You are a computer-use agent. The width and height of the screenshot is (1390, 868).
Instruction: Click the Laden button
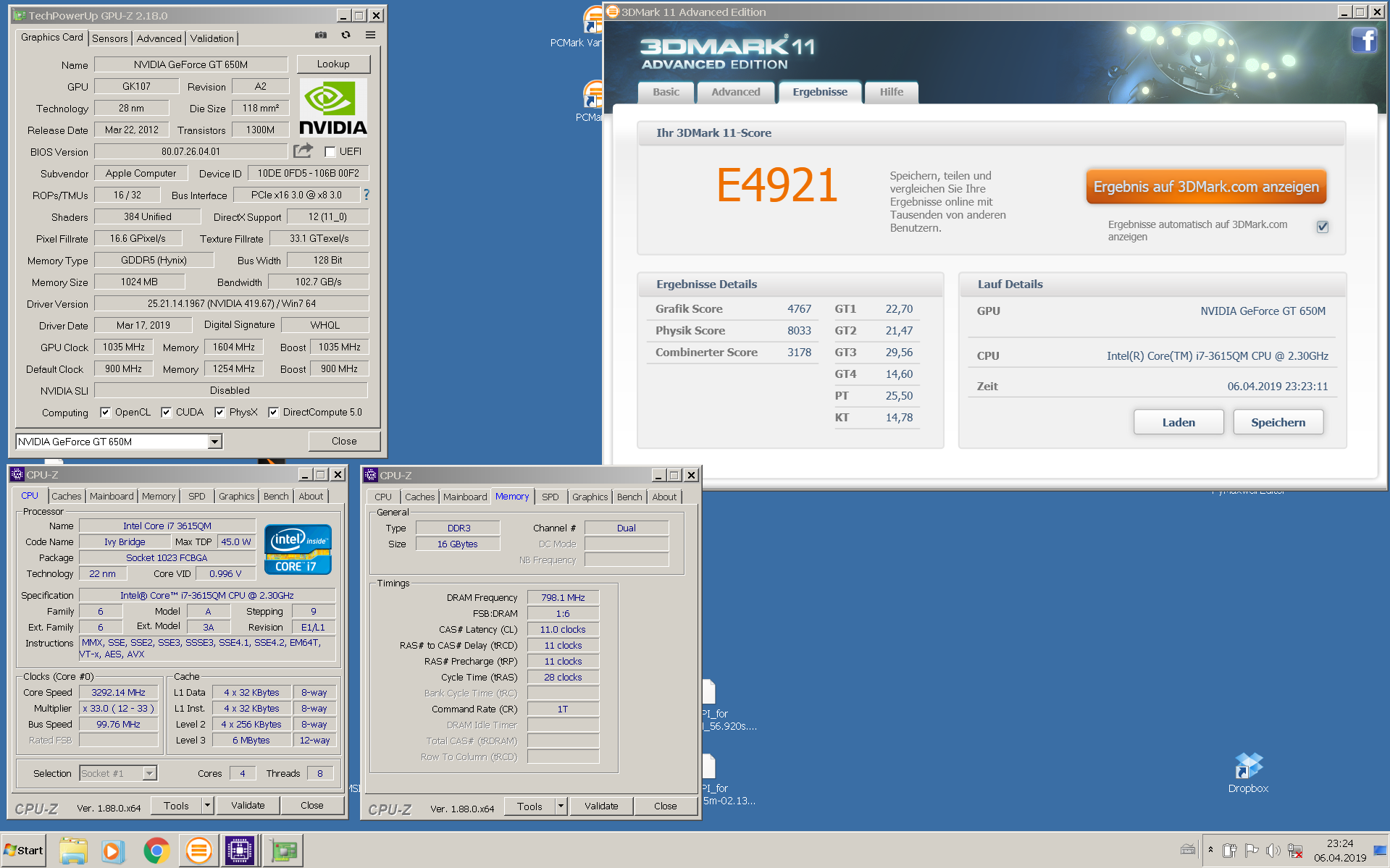1178,422
